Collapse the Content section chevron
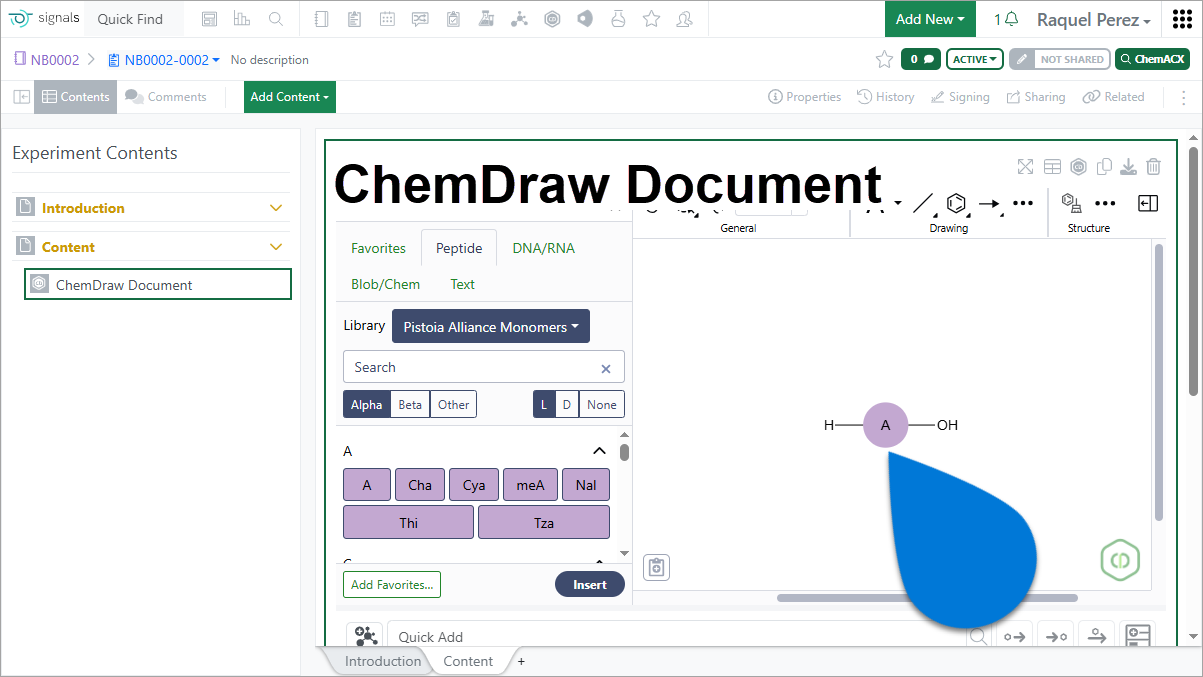The image size is (1203, 677). (277, 247)
